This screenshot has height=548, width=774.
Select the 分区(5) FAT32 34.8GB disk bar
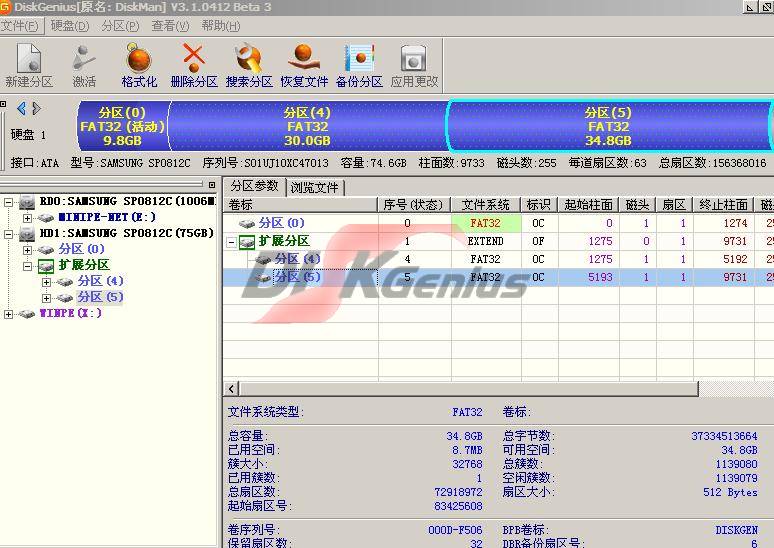point(608,126)
